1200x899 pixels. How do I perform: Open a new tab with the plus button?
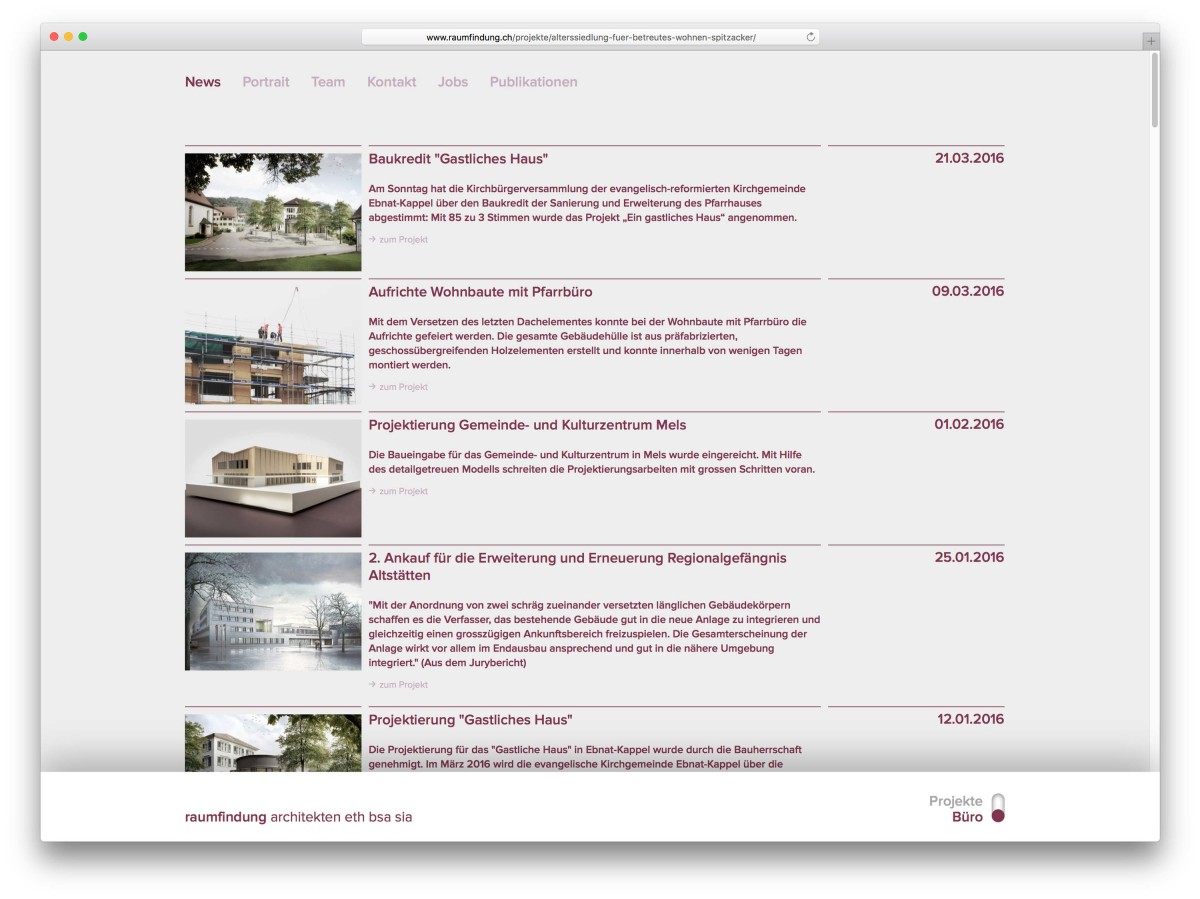click(x=1151, y=41)
